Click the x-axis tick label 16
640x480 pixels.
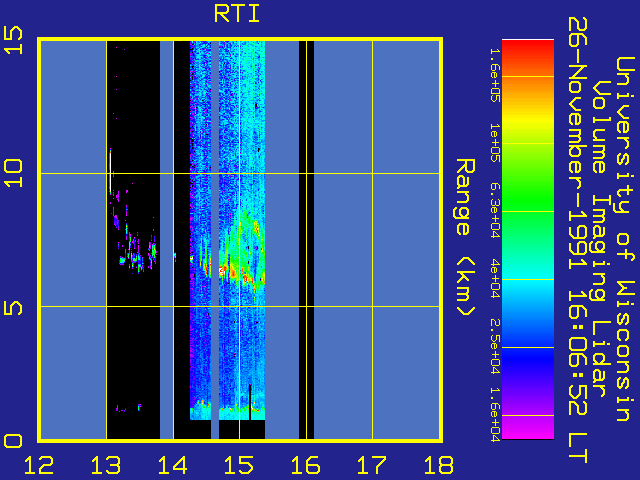306,465
